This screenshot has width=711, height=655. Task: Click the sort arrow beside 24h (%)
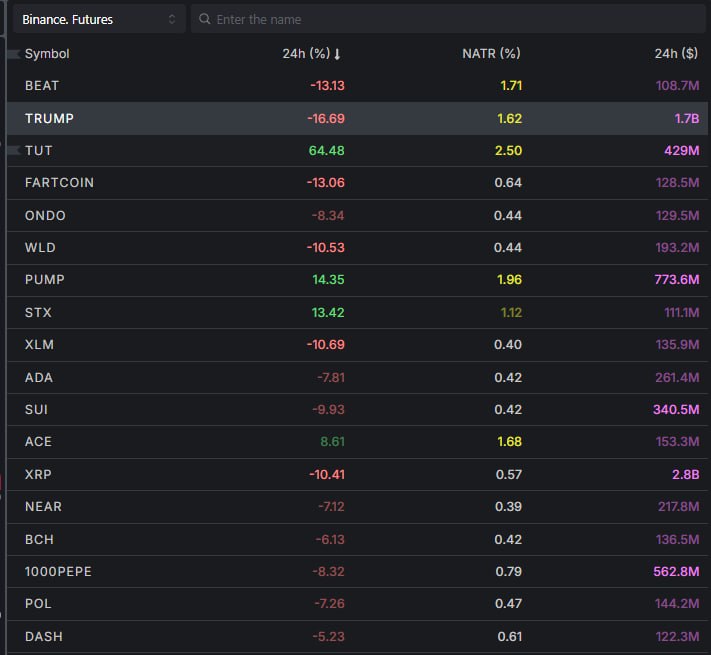pos(337,54)
